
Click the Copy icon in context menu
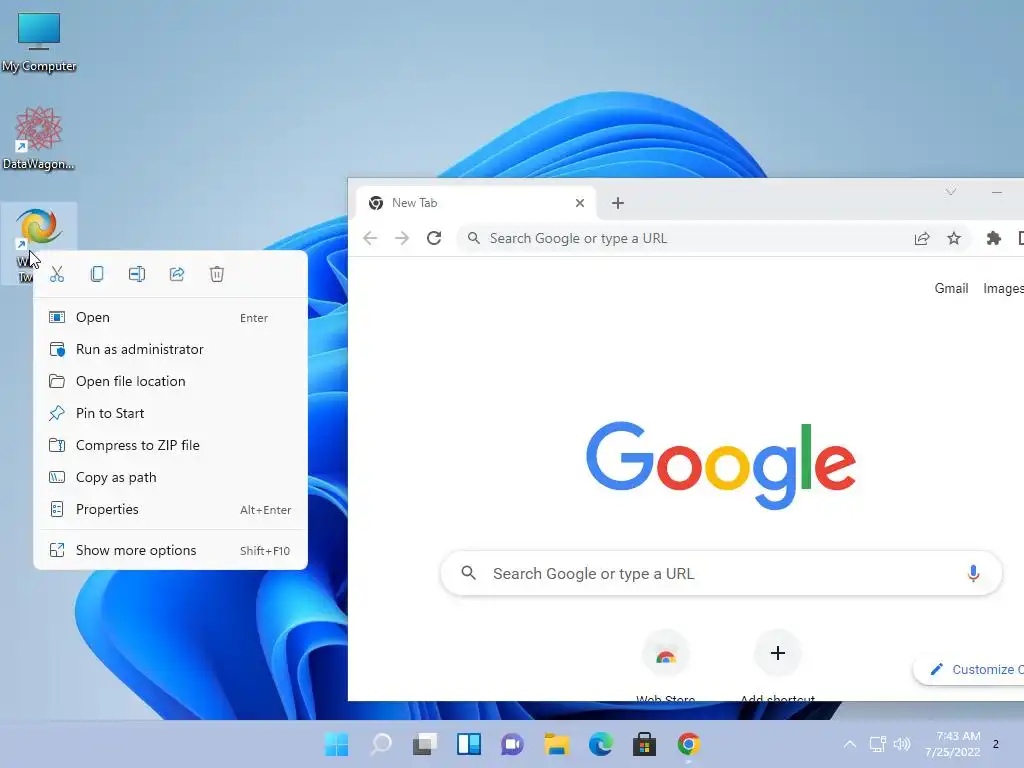pos(97,274)
